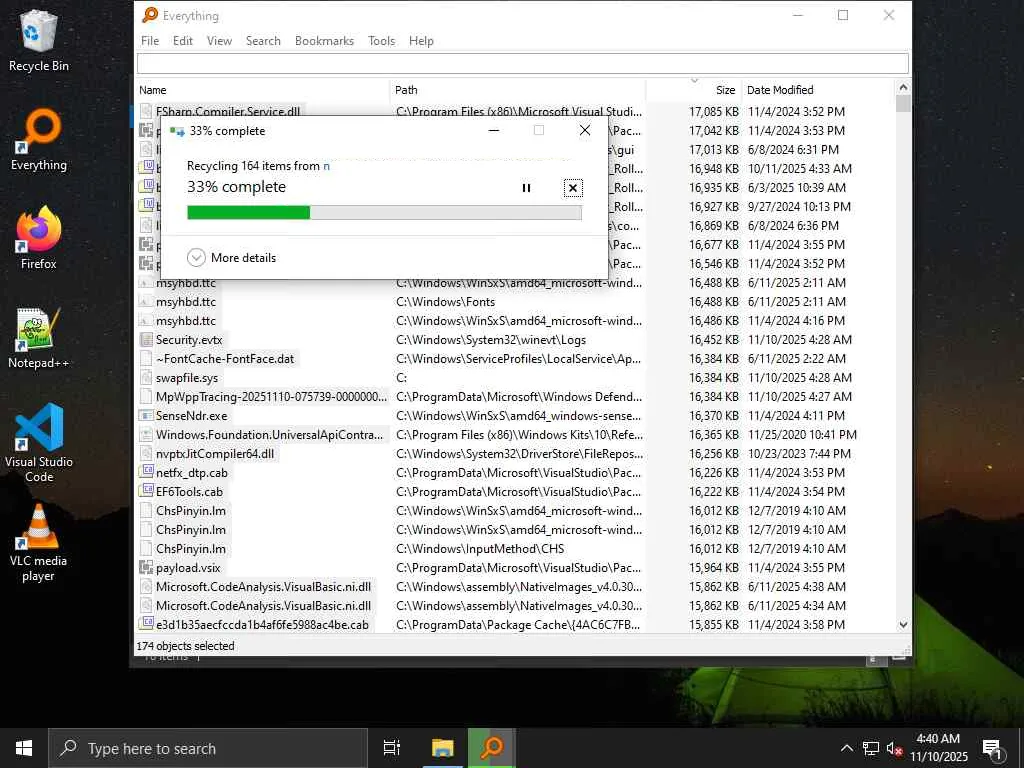
Task: Open the Tools menu
Action: [x=381, y=40]
